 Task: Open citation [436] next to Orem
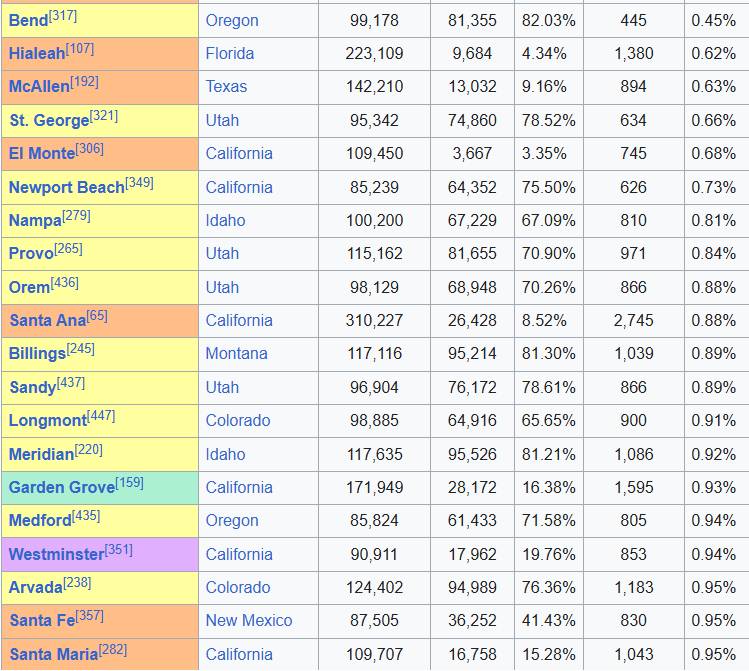pos(64,283)
